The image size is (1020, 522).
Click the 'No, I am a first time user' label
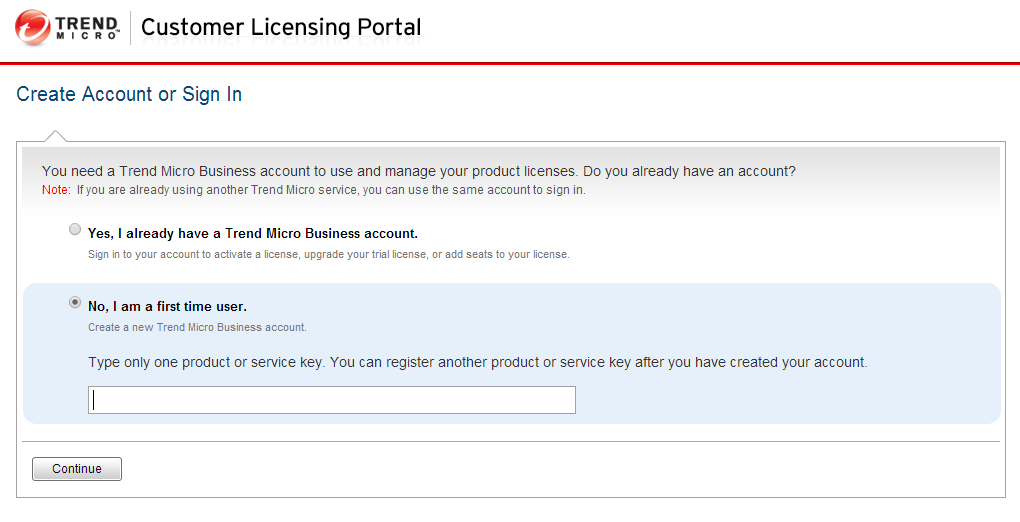[167, 306]
